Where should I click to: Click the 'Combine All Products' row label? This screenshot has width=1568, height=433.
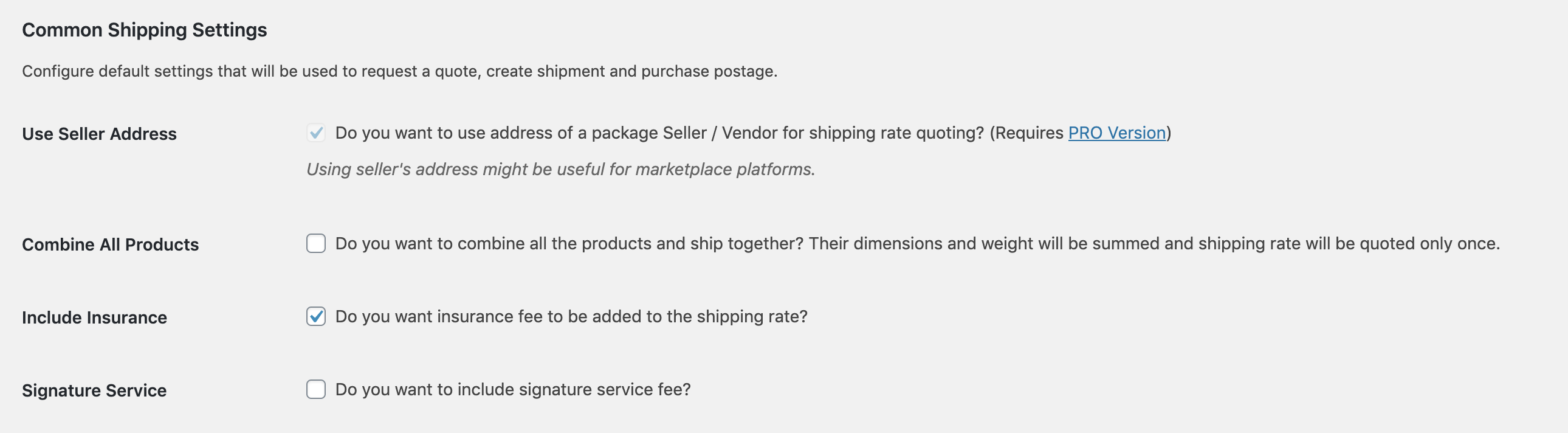point(110,245)
